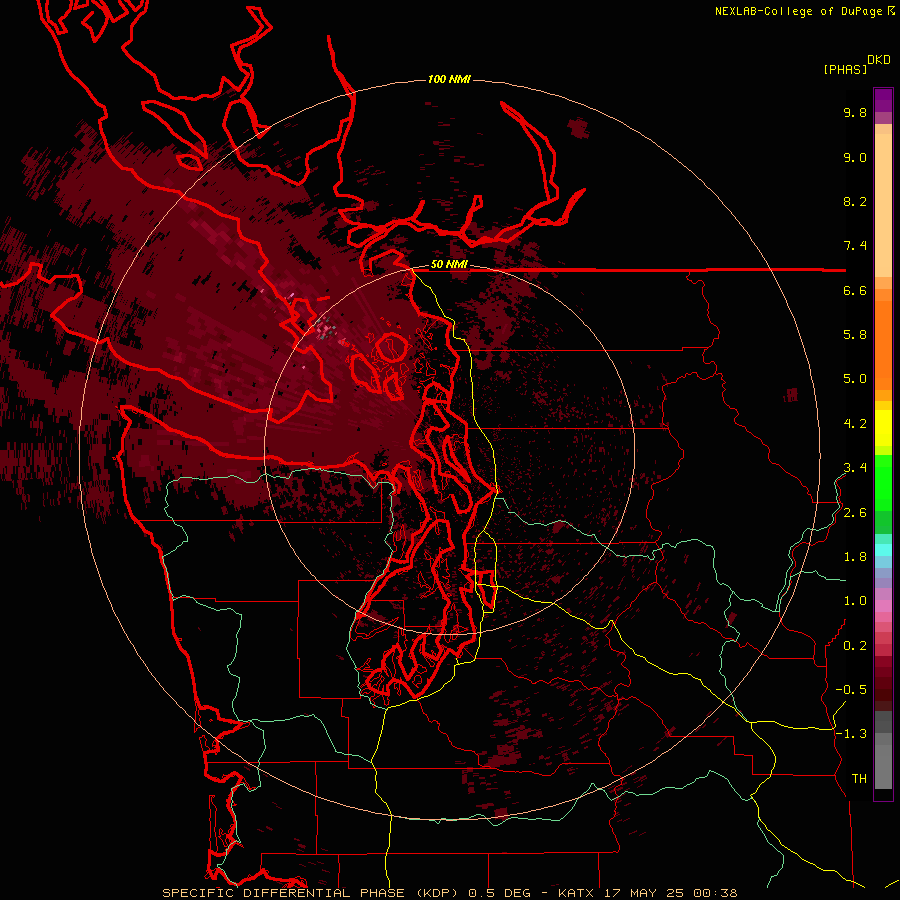Screen dimensions: 900x900
Task: Select the 9.0 legend value
Action: point(855,157)
